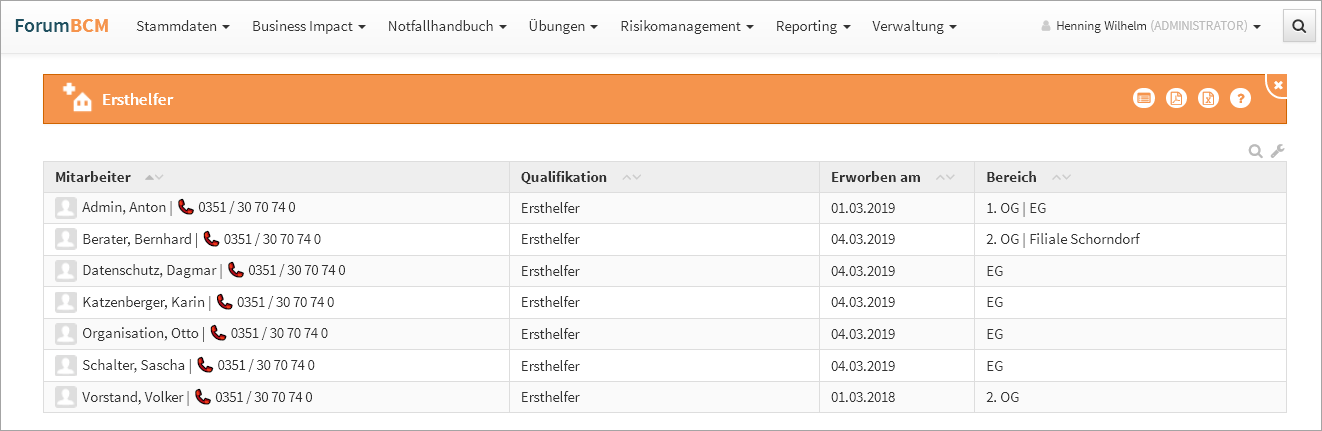Open table settings wrench icon

pos(1277,151)
